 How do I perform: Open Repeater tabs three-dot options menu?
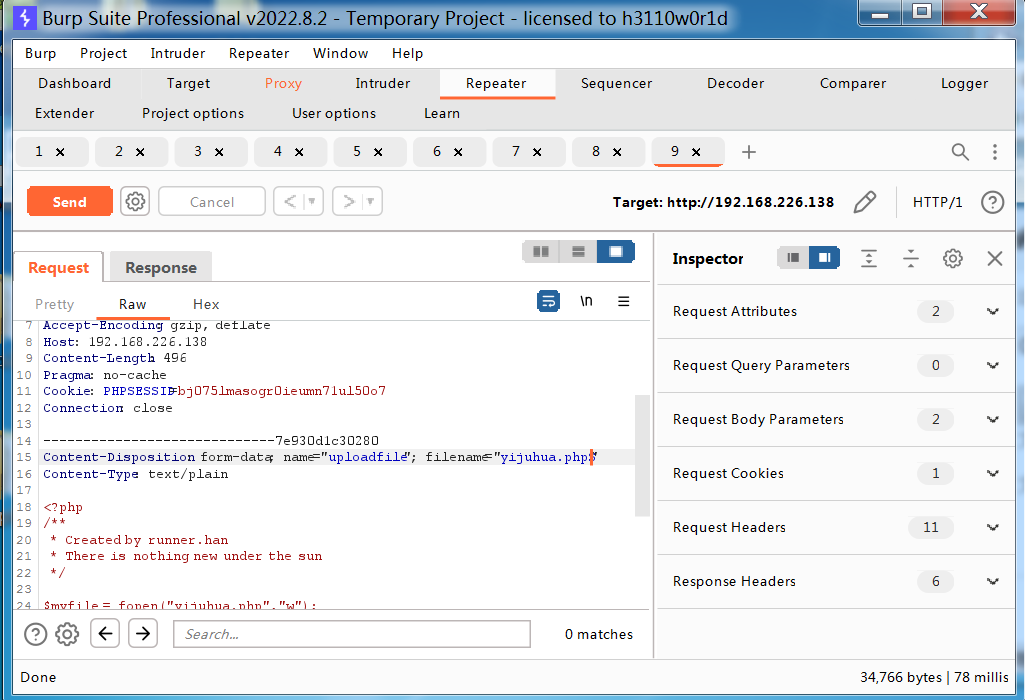click(x=994, y=152)
